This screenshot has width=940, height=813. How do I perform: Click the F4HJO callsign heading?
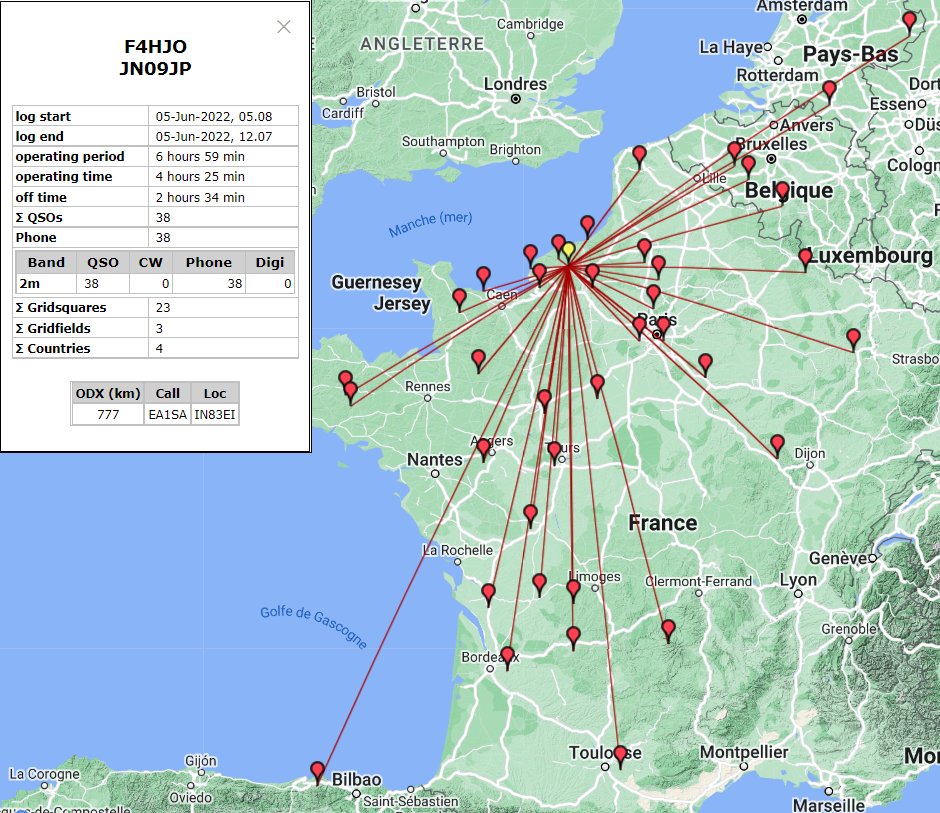pos(155,46)
